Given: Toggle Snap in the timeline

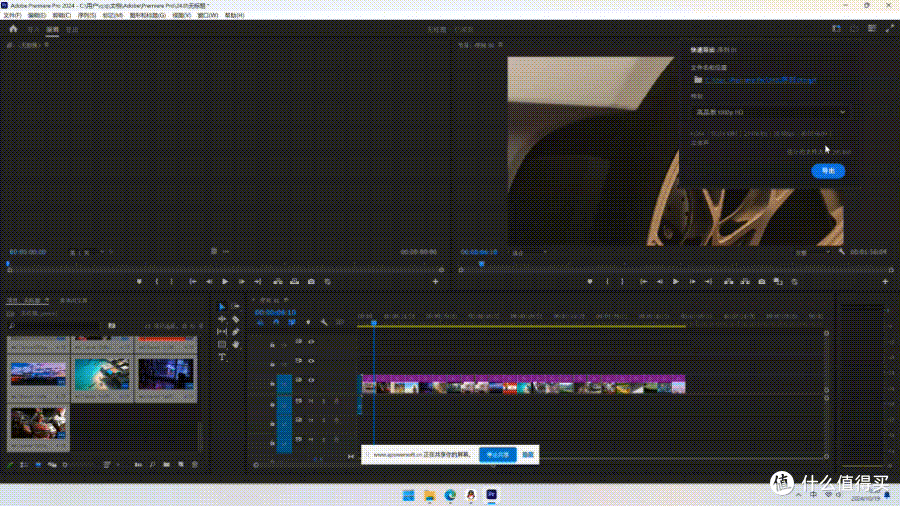Looking at the screenshot, I should click(276, 323).
